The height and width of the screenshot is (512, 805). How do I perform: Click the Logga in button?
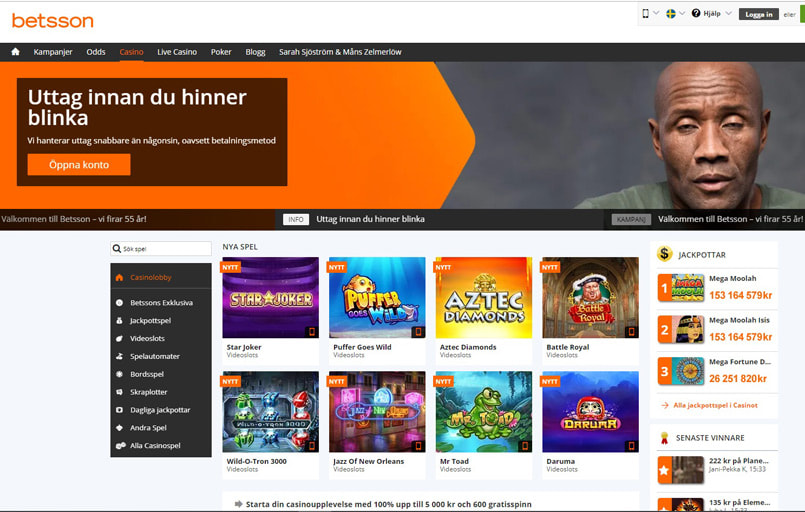coord(759,14)
